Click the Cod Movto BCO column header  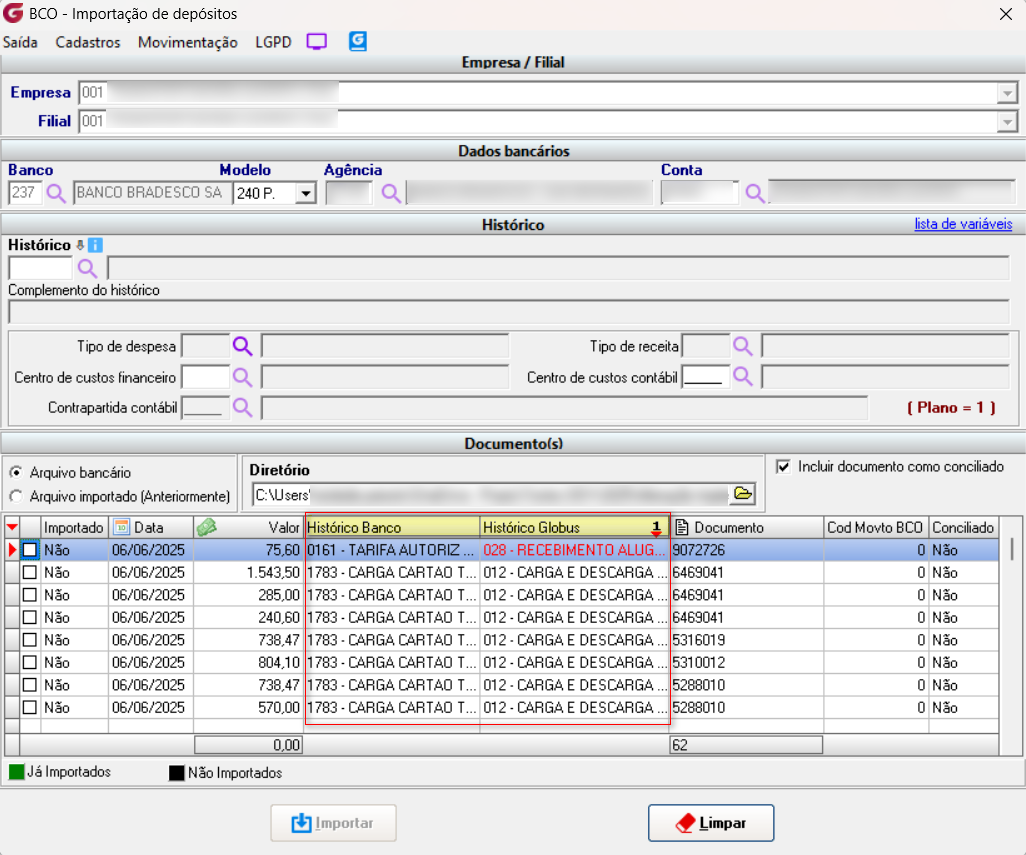[876, 527]
